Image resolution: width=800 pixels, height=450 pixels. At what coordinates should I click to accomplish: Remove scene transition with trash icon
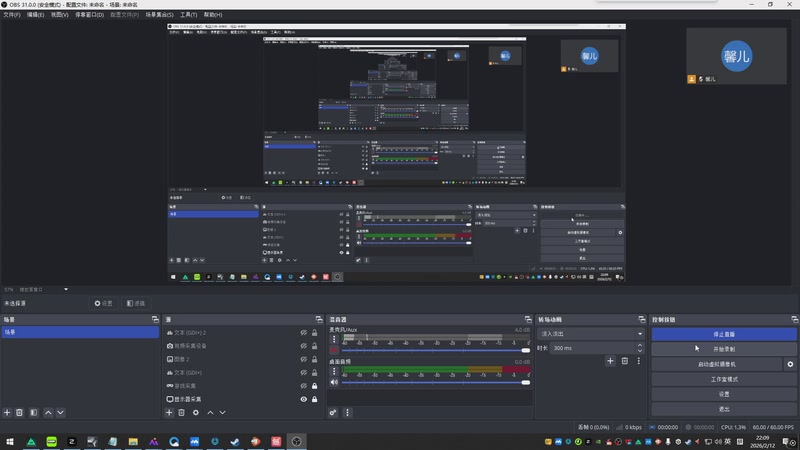click(x=625, y=360)
